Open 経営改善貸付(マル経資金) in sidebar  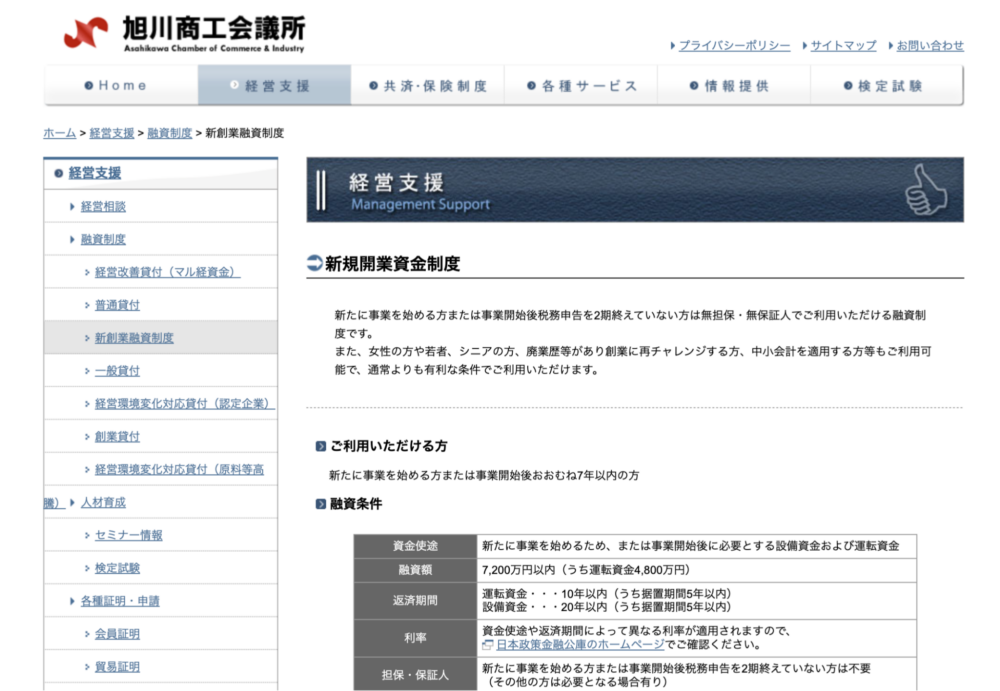pyautogui.click(x=167, y=272)
